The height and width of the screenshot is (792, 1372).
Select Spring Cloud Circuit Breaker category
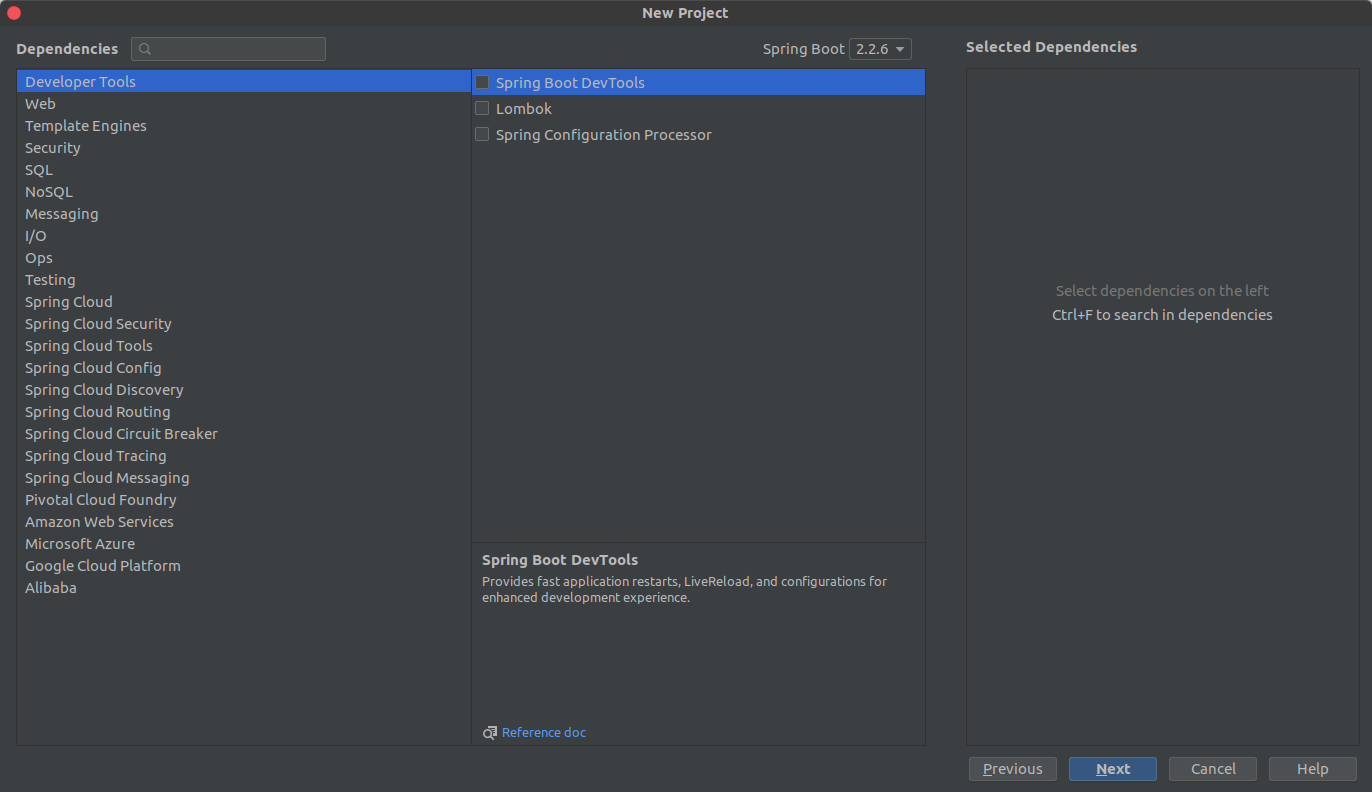[244, 434]
